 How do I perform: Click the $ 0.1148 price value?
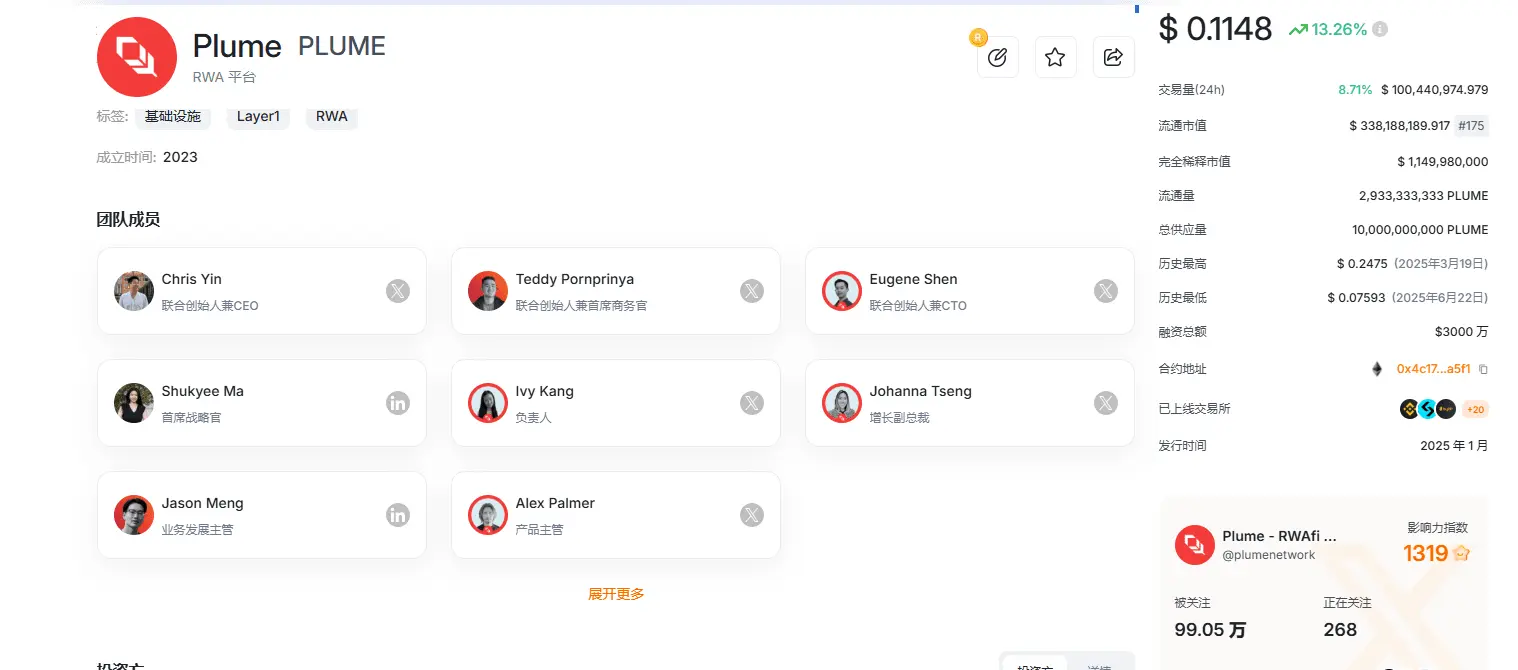click(1215, 29)
